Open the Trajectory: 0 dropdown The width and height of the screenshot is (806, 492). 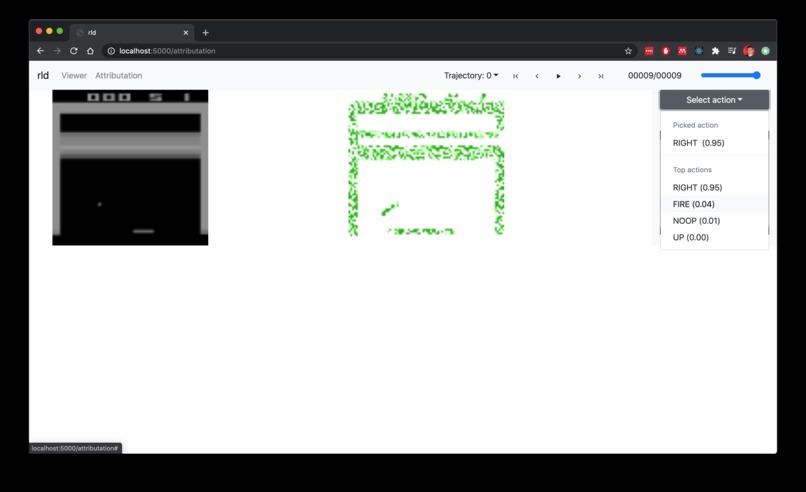[471, 76]
